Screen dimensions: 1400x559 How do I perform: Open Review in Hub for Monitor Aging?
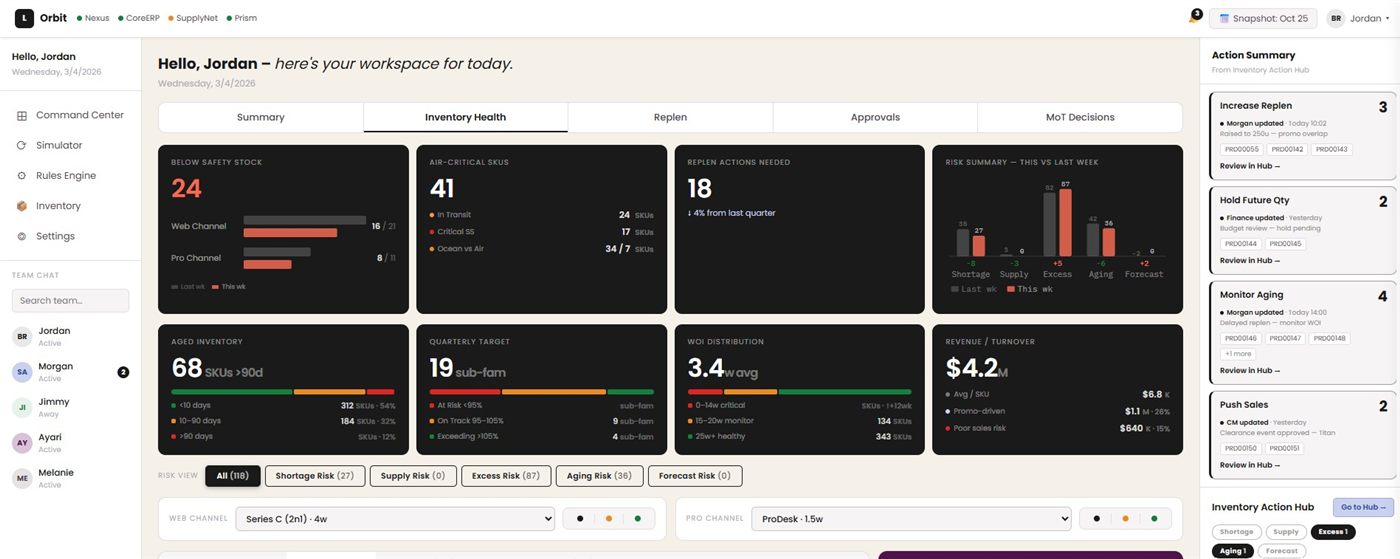[x=1250, y=370]
